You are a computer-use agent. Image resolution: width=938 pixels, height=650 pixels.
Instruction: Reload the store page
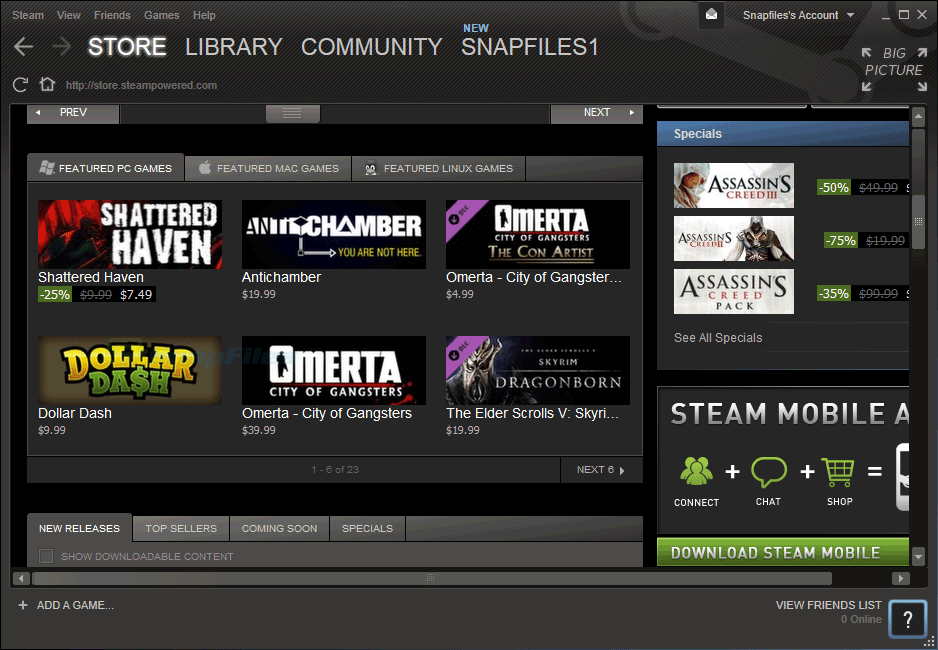20,85
